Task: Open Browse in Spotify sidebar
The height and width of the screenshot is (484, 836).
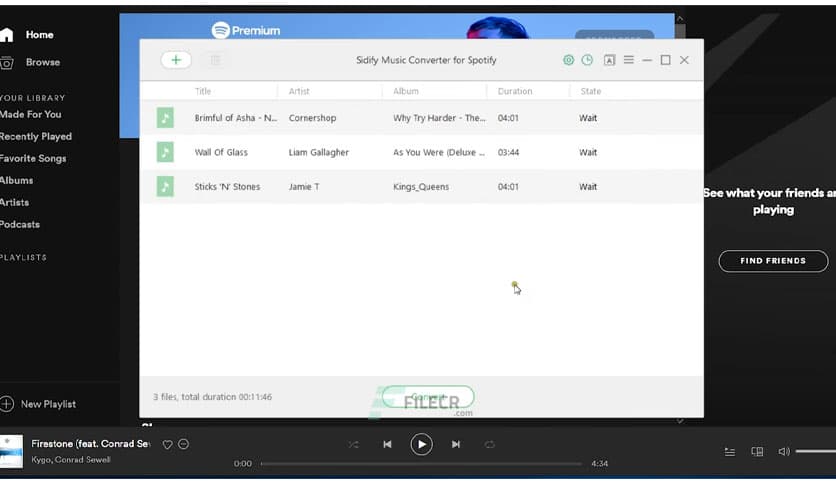Action: tap(43, 62)
